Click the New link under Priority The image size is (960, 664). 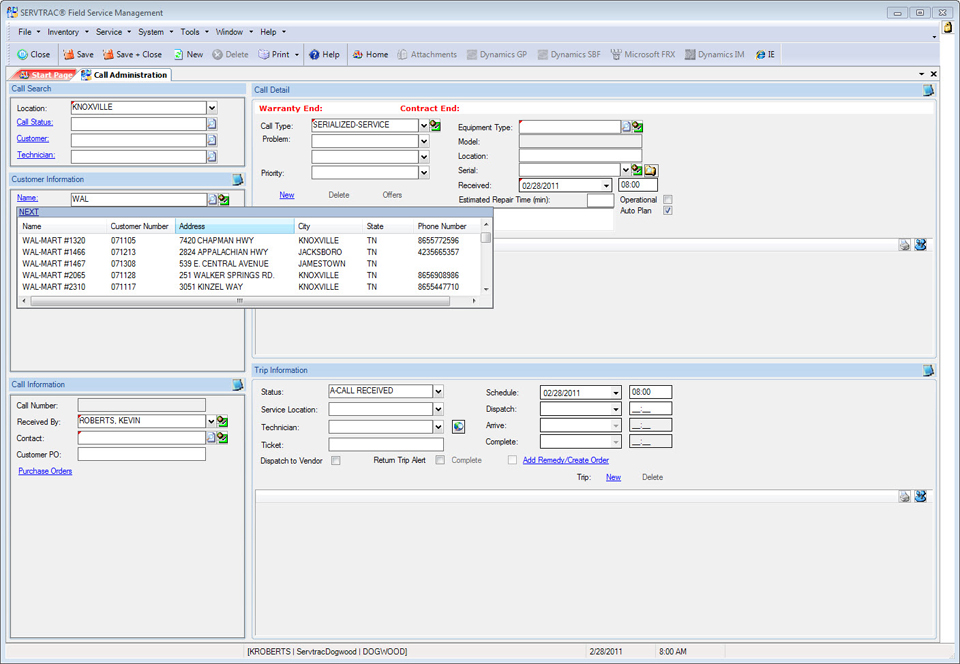(287, 195)
